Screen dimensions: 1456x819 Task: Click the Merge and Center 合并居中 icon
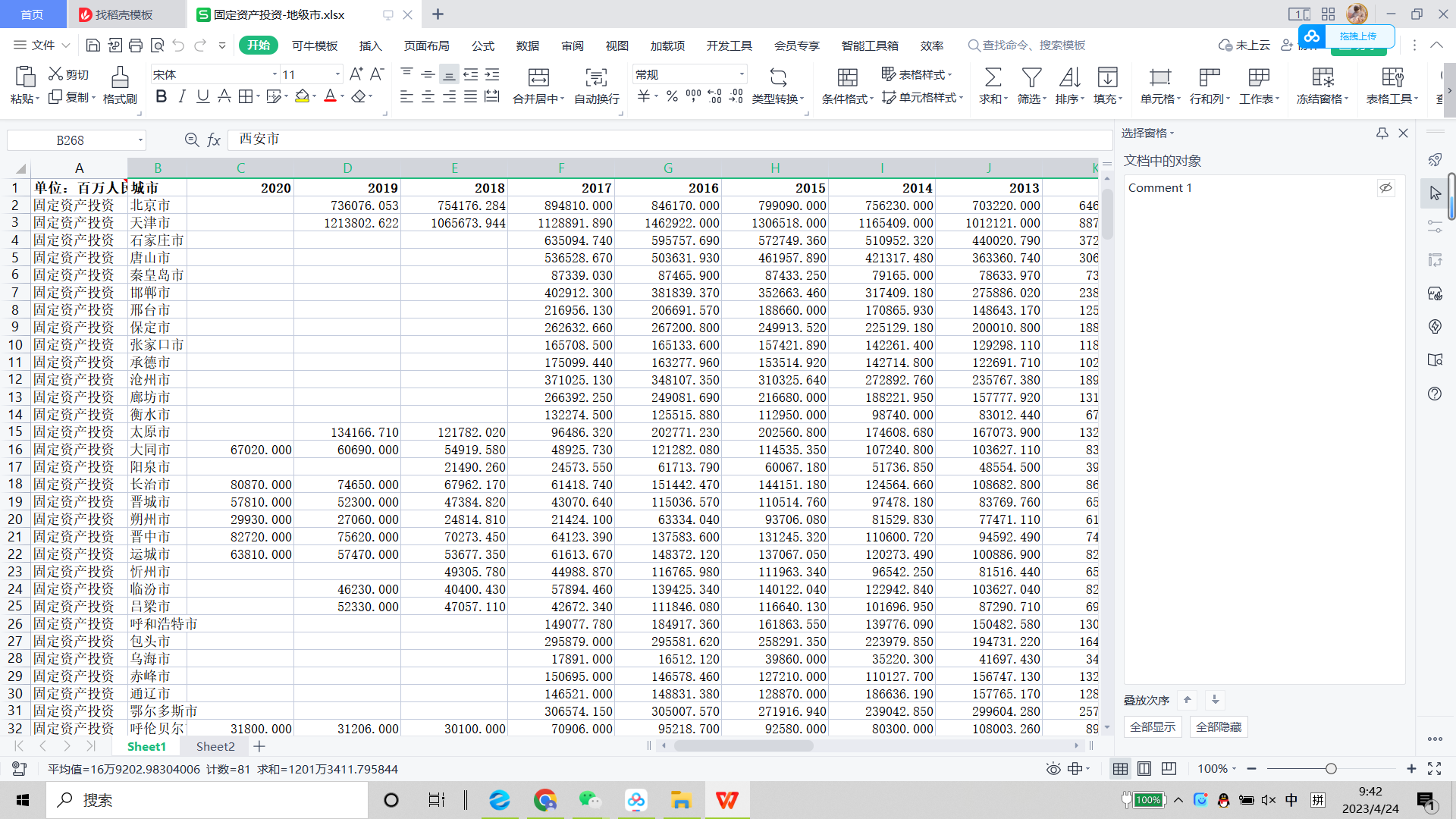click(538, 77)
